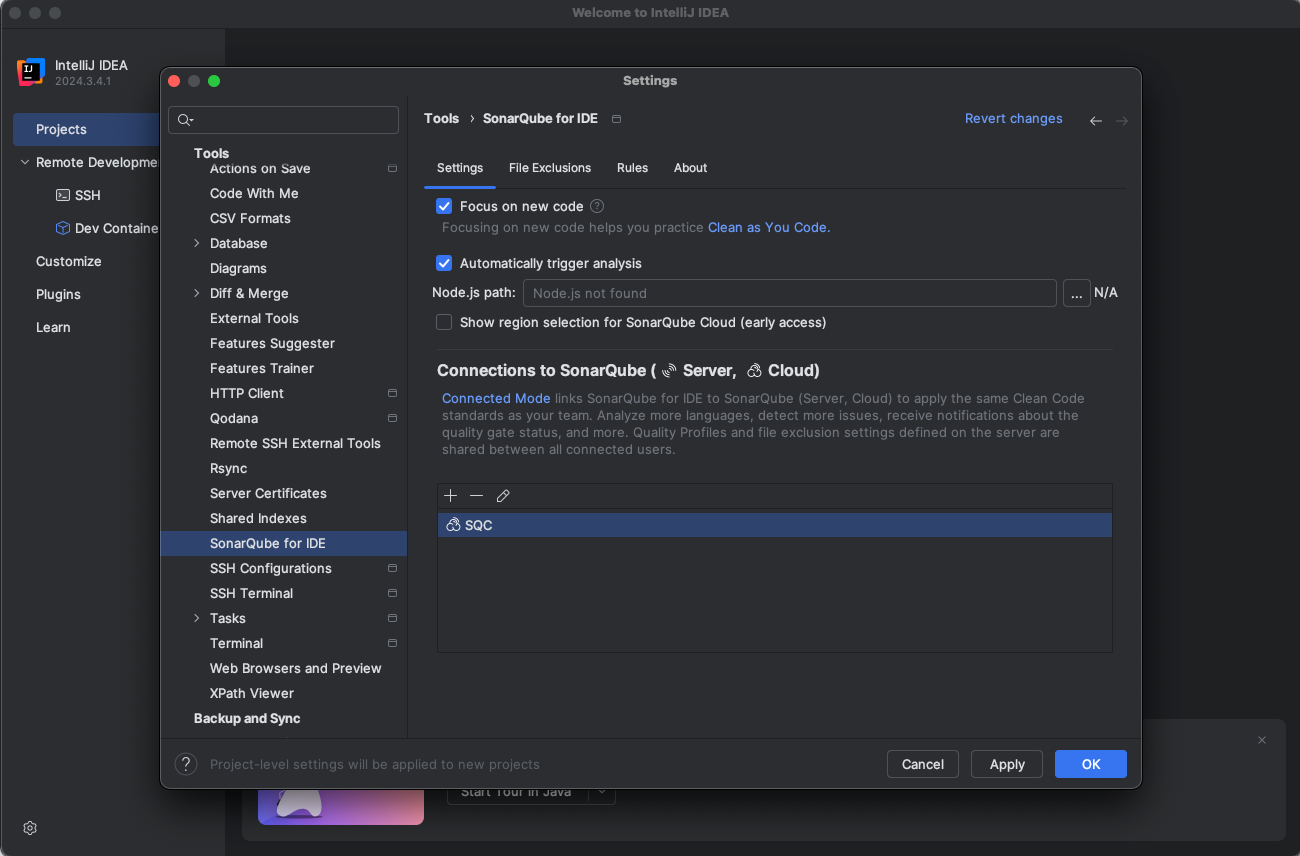Image resolution: width=1300 pixels, height=856 pixels.
Task: Click the help icon beside Focus on new code
Action: [597, 206]
